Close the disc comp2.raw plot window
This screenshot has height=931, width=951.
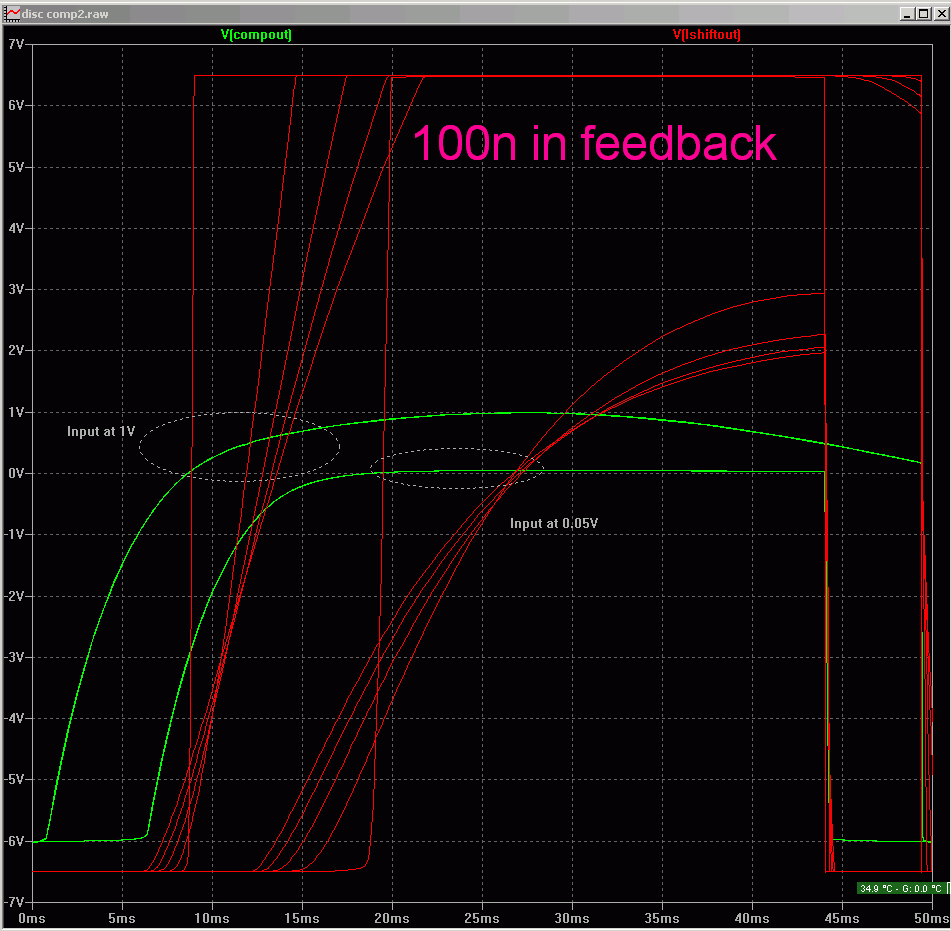[941, 13]
